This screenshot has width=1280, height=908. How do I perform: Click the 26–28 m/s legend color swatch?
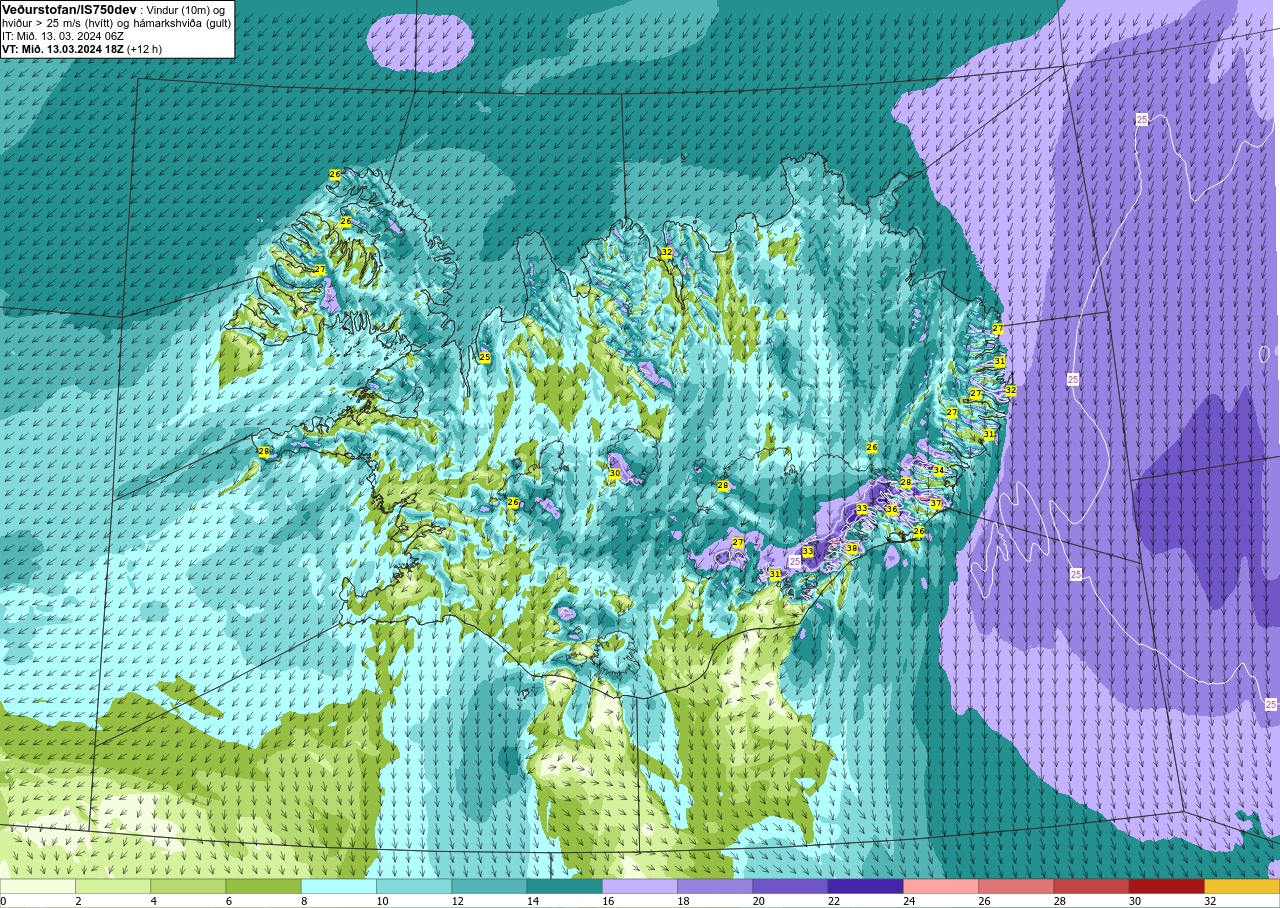(1016, 886)
